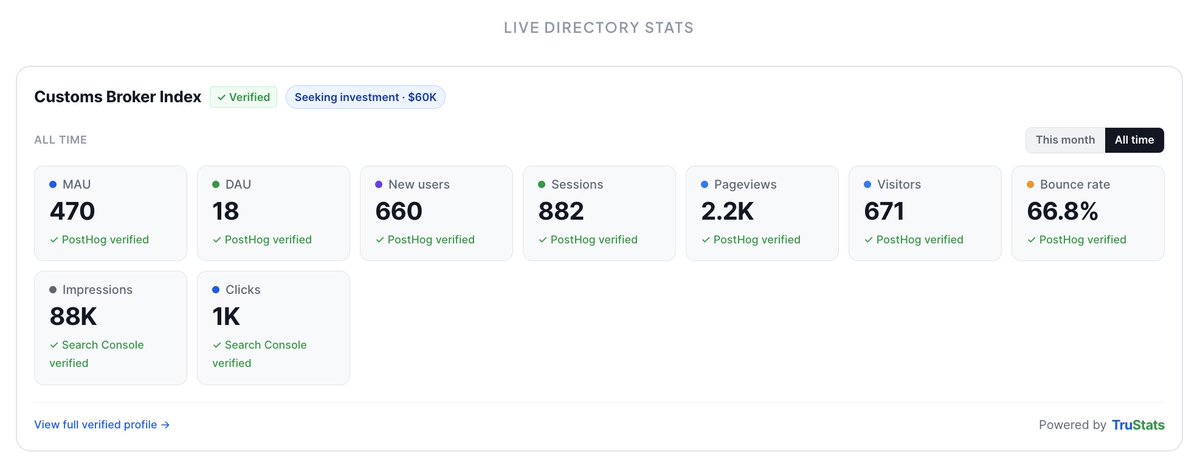Click the LIVE DIRECTORY STATS heading
The image size is (1200, 471).
coord(599,28)
